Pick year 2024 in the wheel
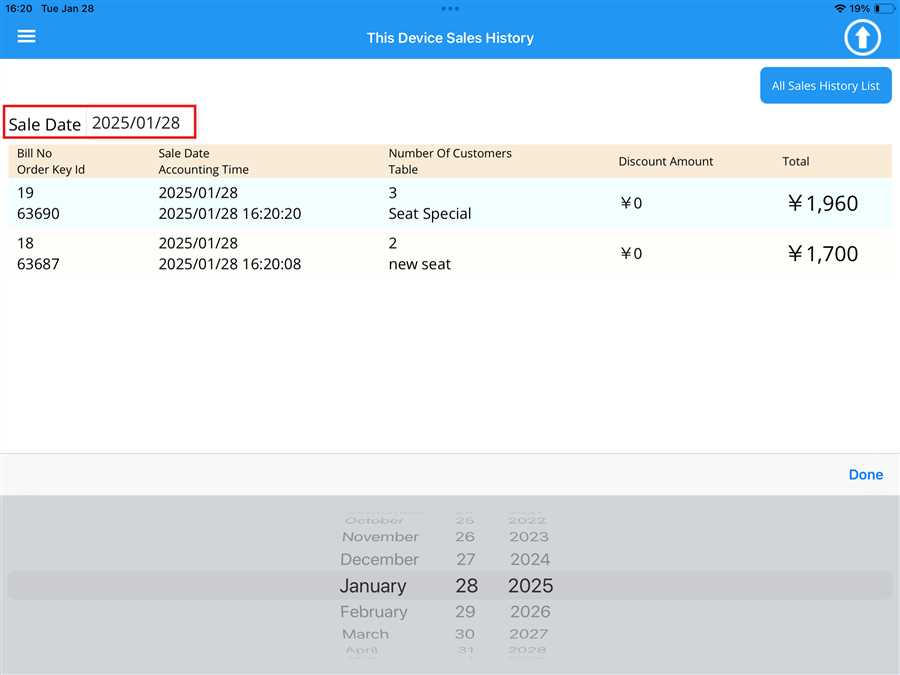This screenshot has height=675, width=900. click(x=530, y=560)
